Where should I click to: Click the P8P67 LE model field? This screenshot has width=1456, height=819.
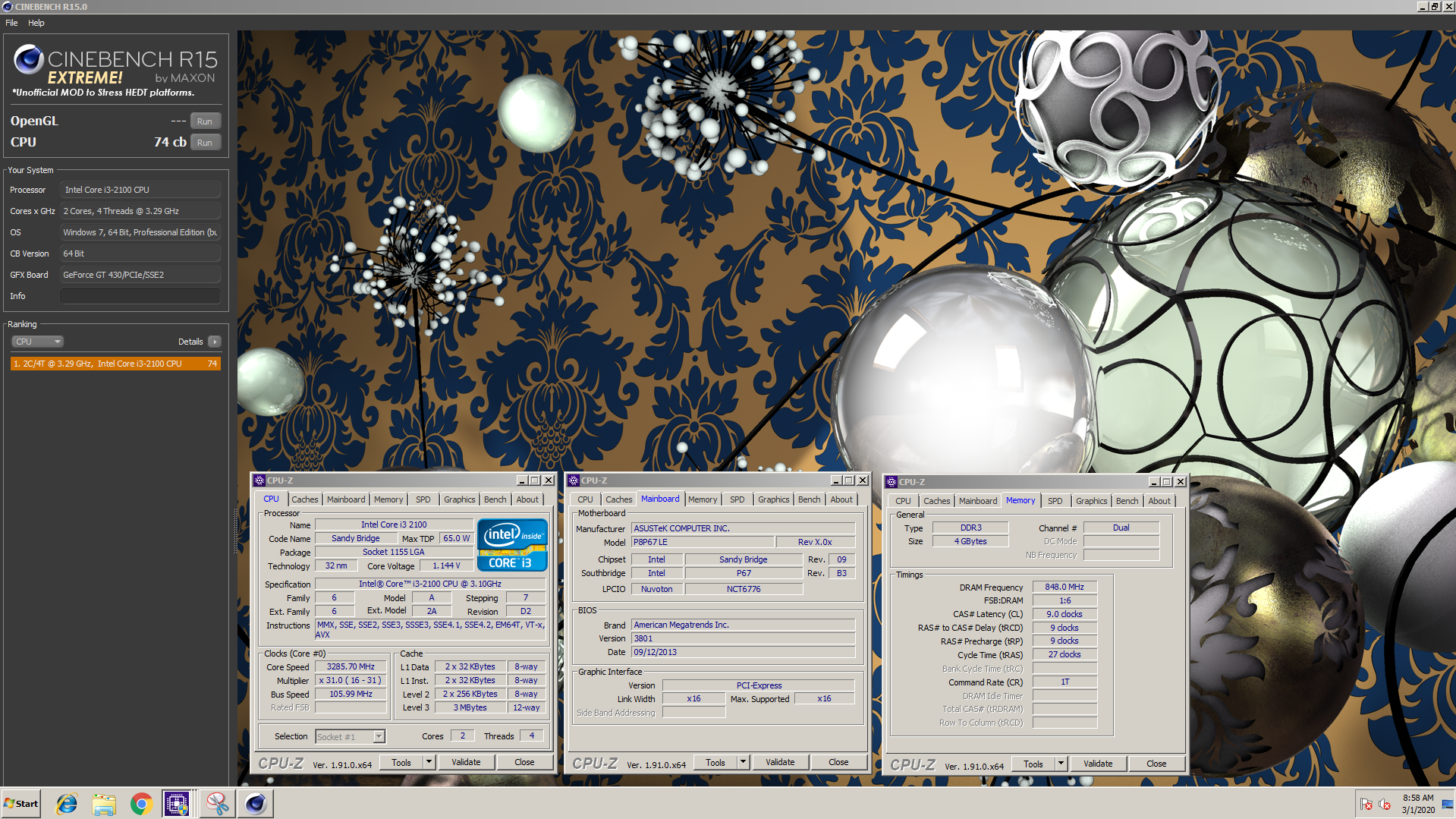pyautogui.click(x=703, y=542)
